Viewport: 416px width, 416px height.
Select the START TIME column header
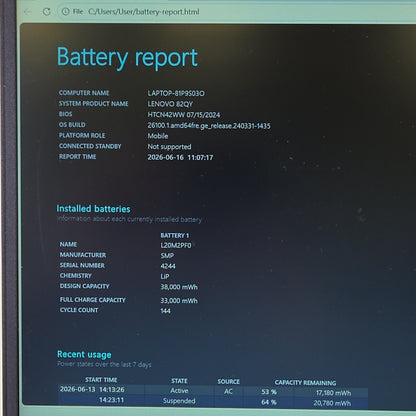pos(101,380)
